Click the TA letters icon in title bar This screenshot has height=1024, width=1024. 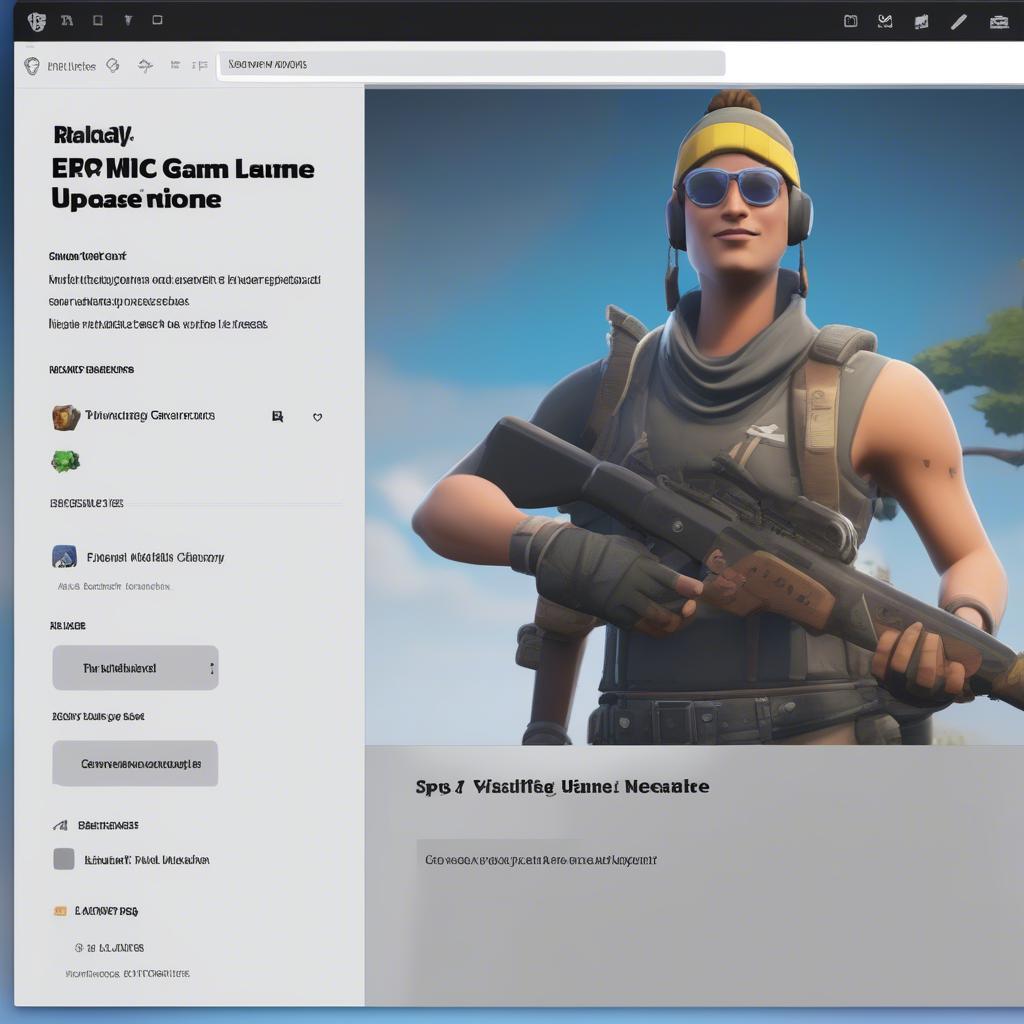67,20
